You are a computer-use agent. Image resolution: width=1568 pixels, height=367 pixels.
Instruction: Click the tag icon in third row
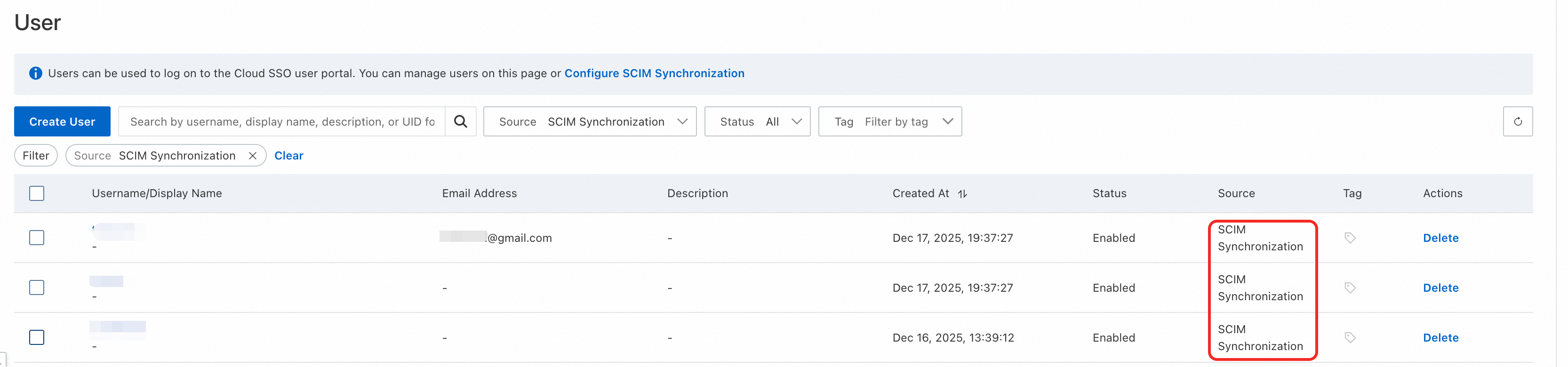[x=1350, y=338]
